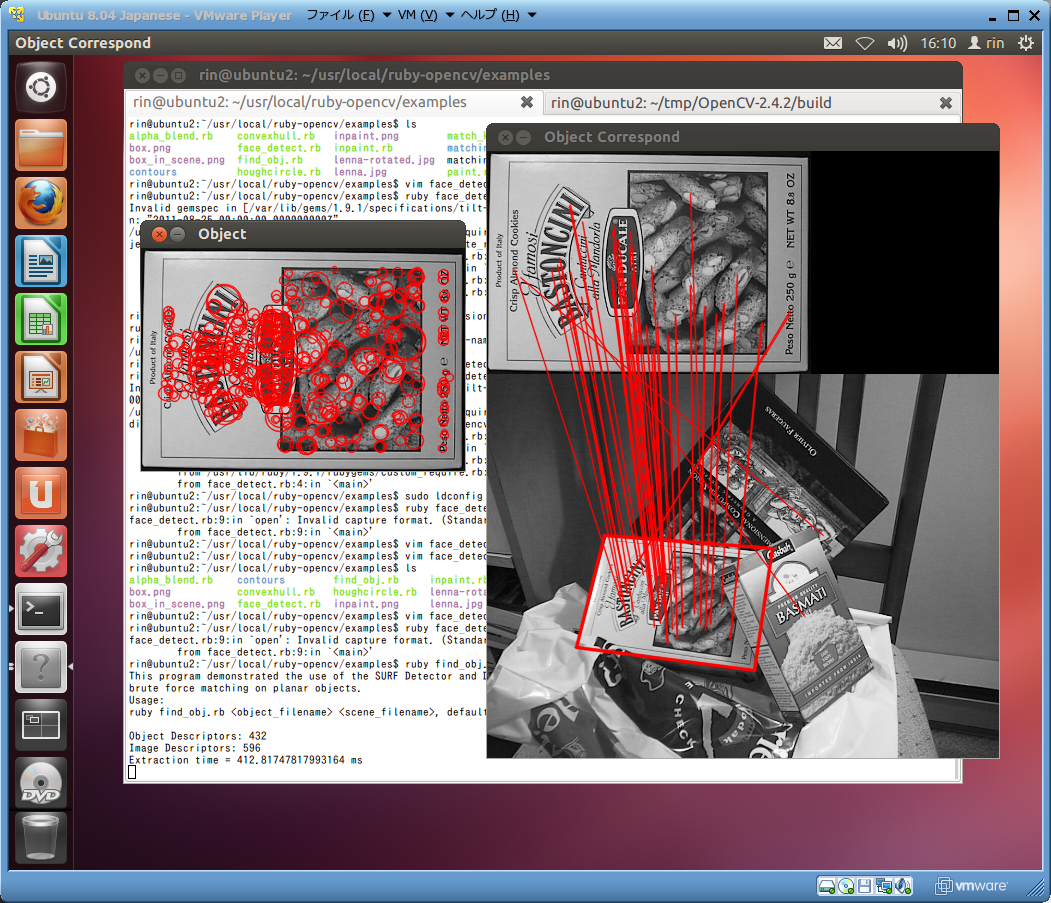
Task: Click the terminal cursor prompt line
Action: click(x=132, y=772)
